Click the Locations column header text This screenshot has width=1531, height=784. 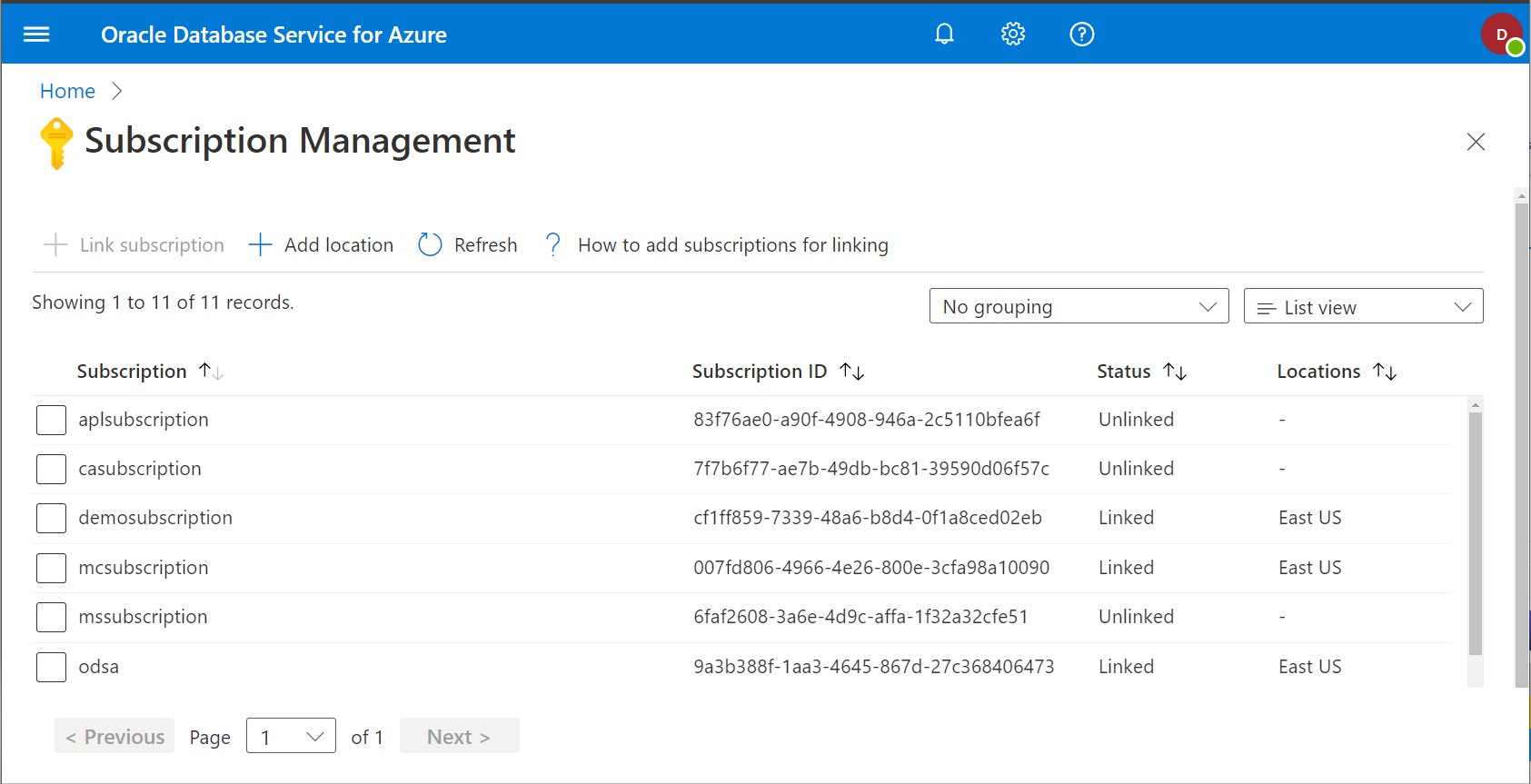click(x=1318, y=372)
